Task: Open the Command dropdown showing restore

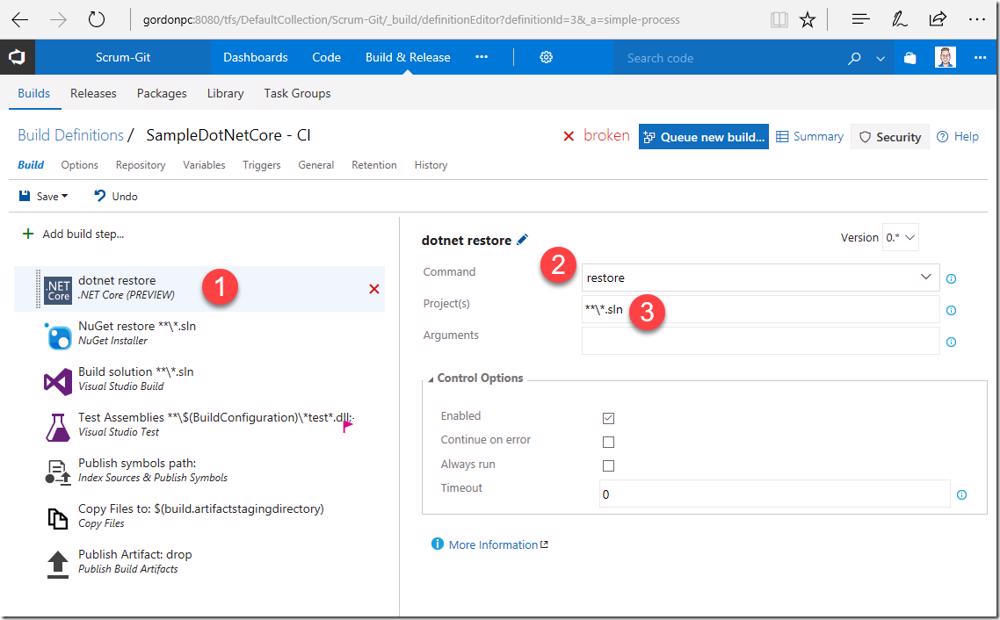Action: click(x=760, y=277)
